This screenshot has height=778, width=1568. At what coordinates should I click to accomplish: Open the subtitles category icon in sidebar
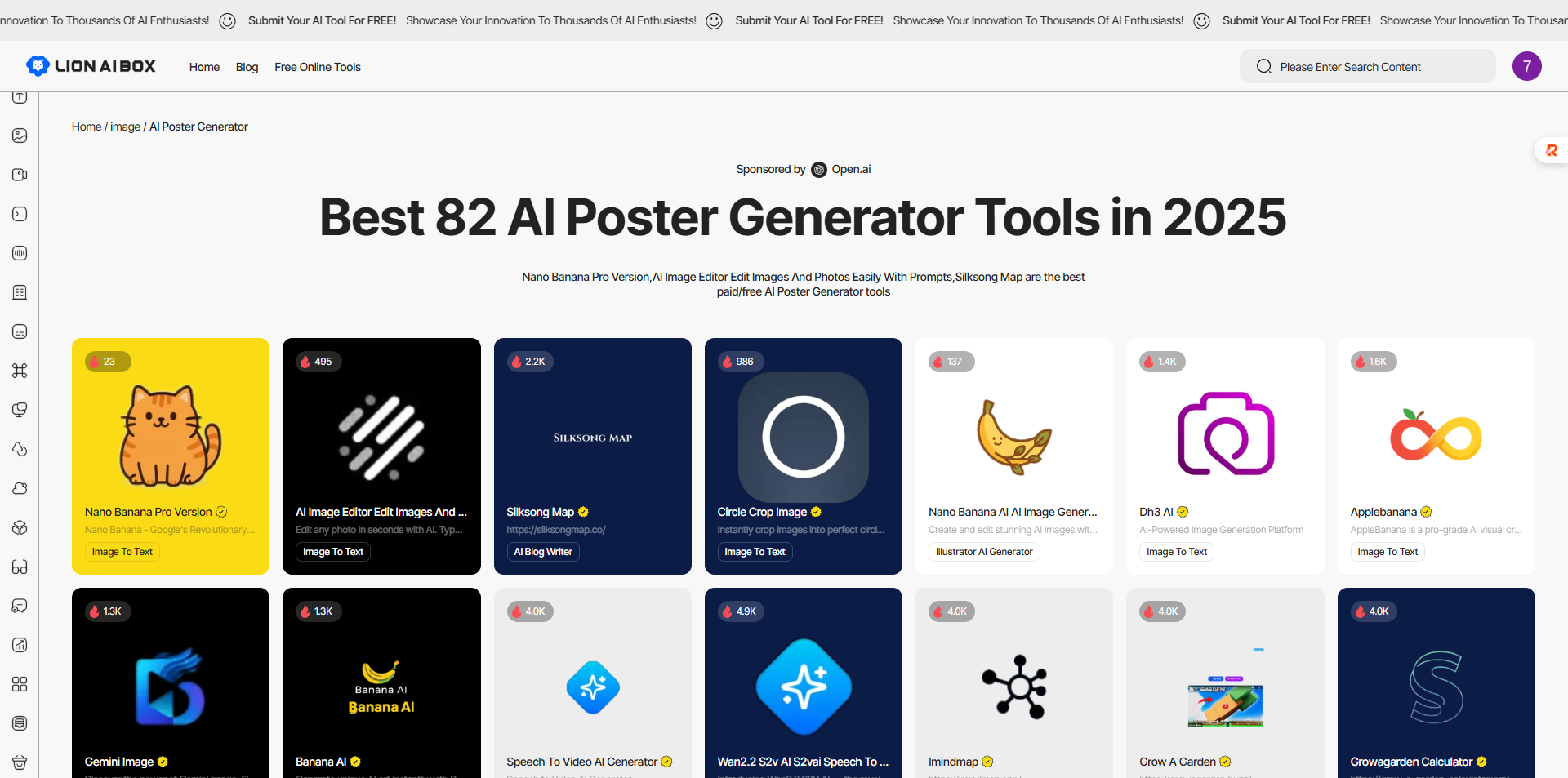click(x=20, y=331)
